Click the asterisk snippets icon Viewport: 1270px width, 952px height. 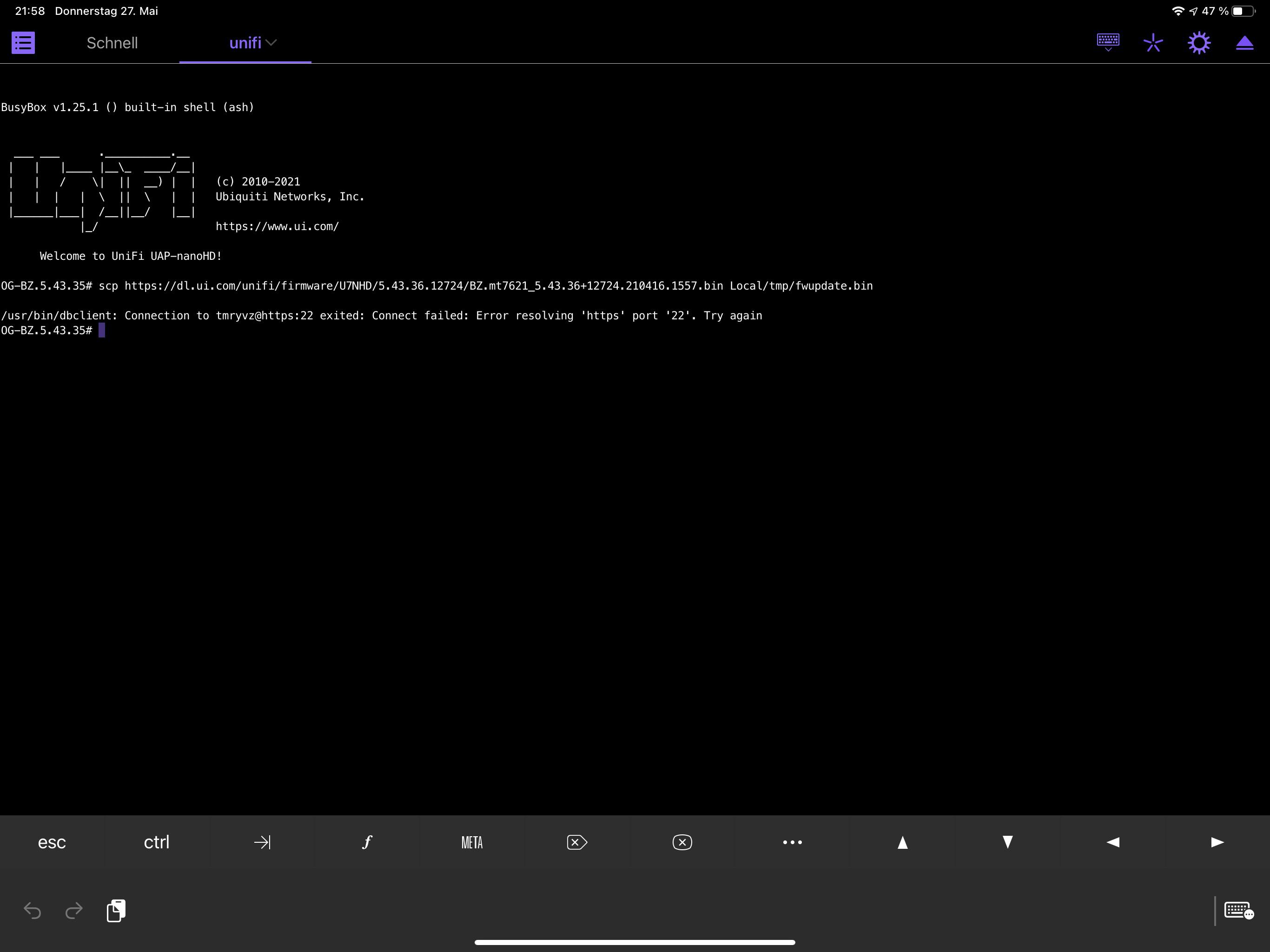tap(1153, 43)
